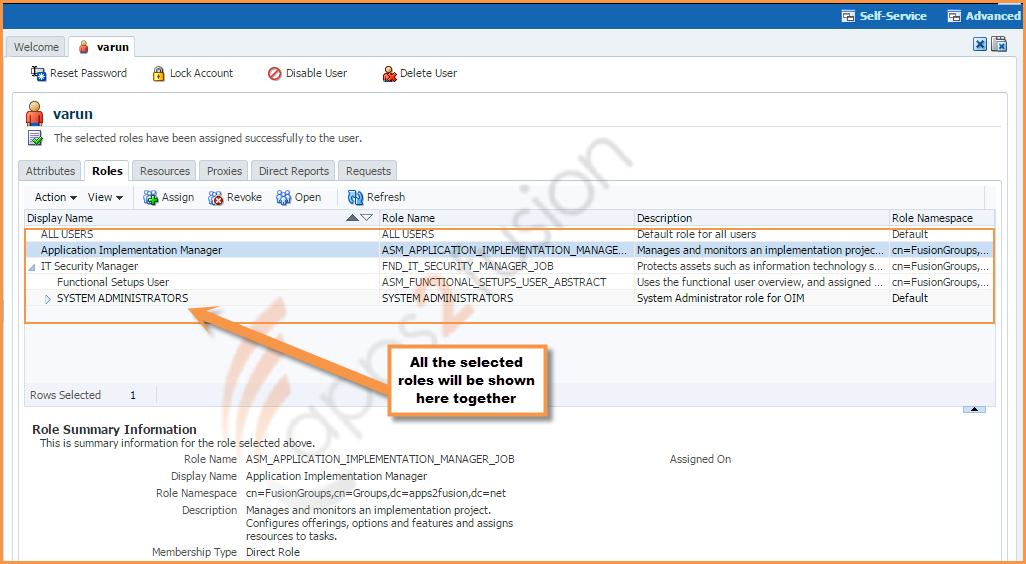Click the confirmation message checkmark icon
Screen dimensions: 1026x564
[x=35, y=139]
